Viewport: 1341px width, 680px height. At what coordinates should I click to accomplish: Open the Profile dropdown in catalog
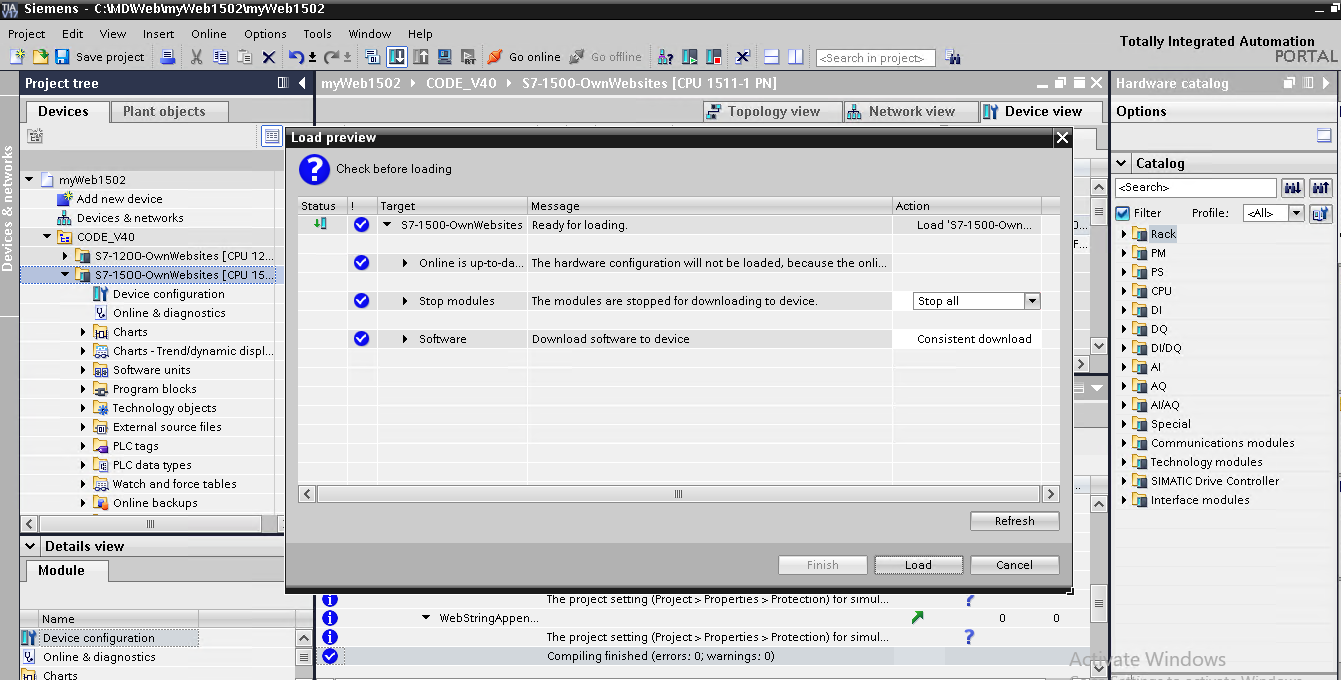pyautogui.click(x=1295, y=213)
